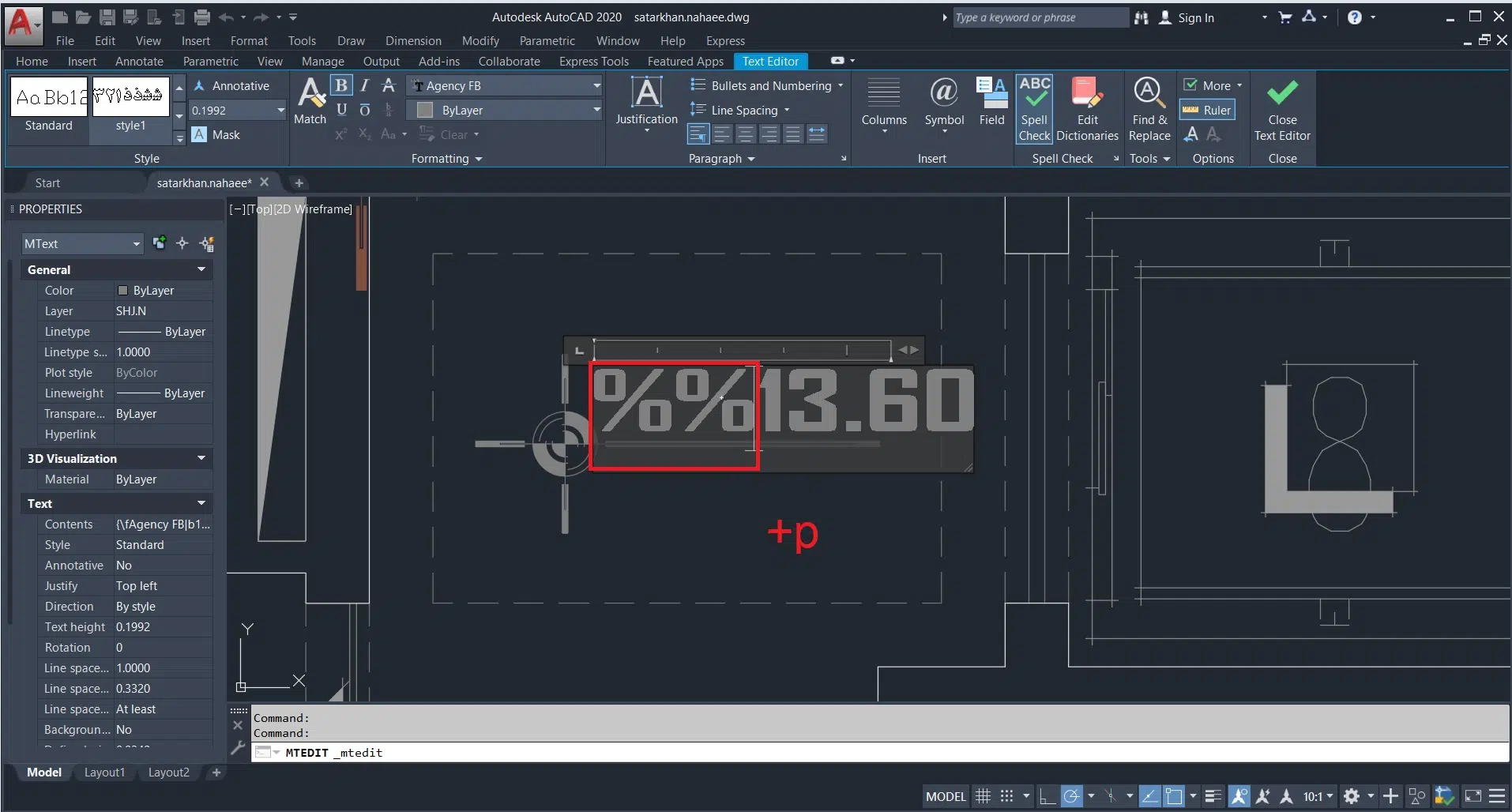Open the Agency FB font dropdown
The width and height of the screenshot is (1512, 812).
pos(596,86)
